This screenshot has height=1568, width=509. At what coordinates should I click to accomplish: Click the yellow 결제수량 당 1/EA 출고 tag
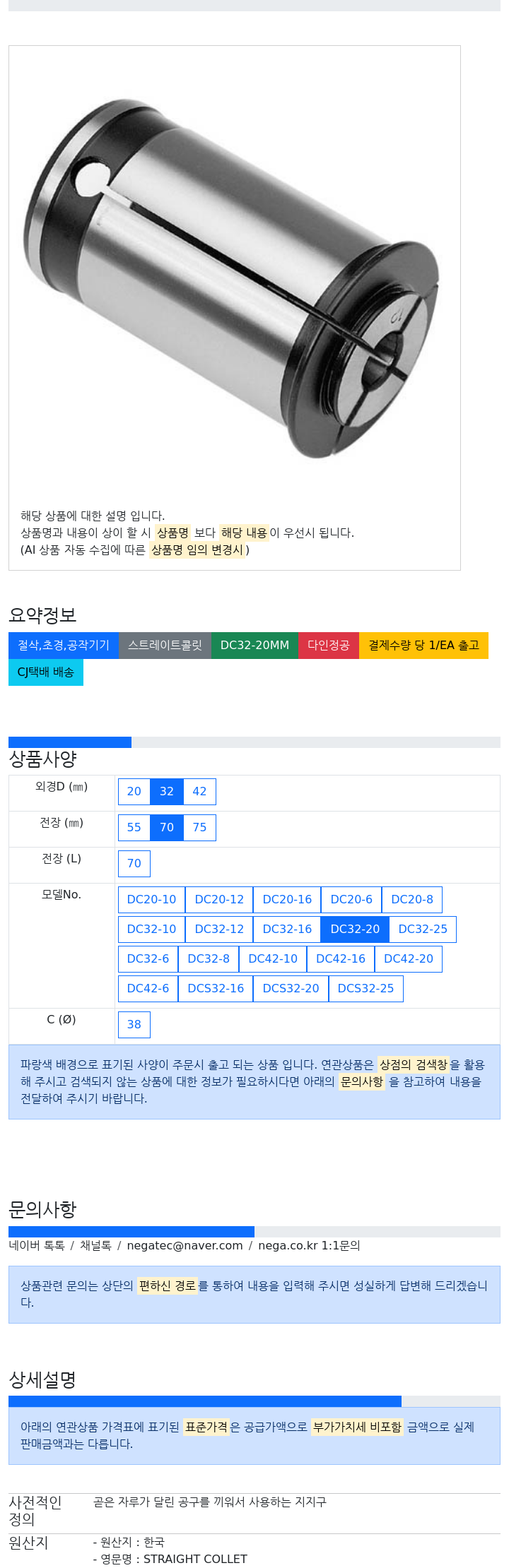pyautogui.click(x=423, y=646)
